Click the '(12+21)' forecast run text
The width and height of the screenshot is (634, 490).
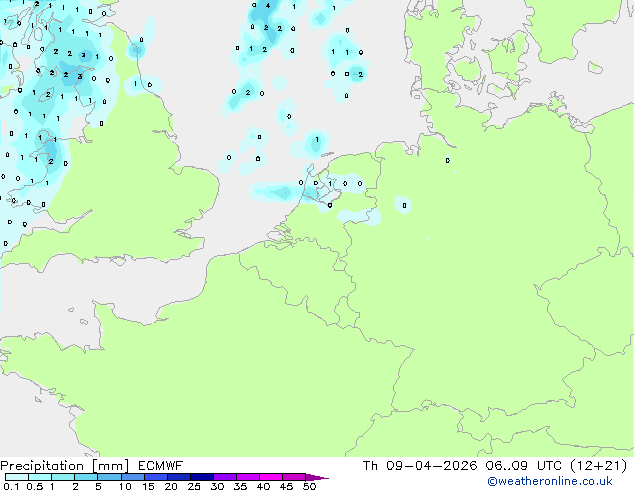coord(599,466)
